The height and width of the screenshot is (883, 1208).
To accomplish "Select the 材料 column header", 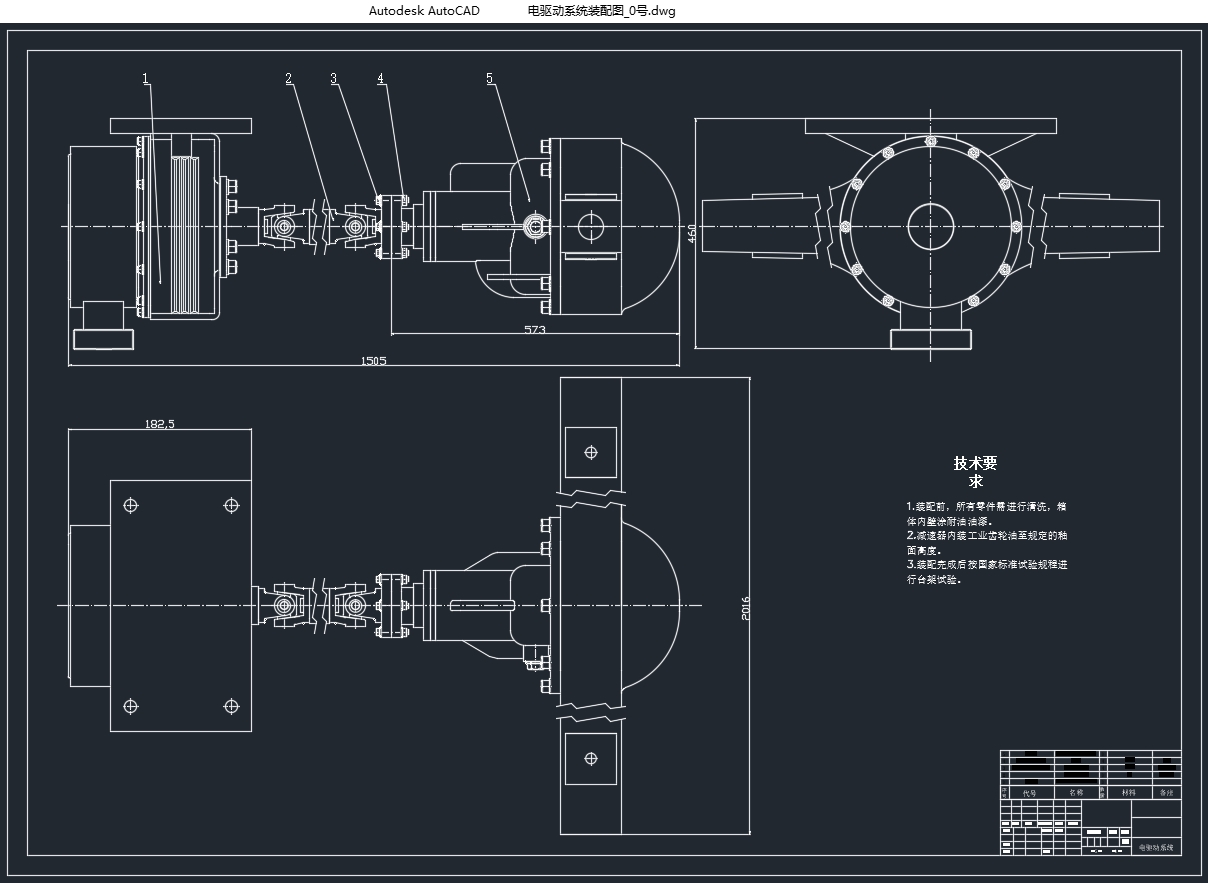I will pos(1129,792).
